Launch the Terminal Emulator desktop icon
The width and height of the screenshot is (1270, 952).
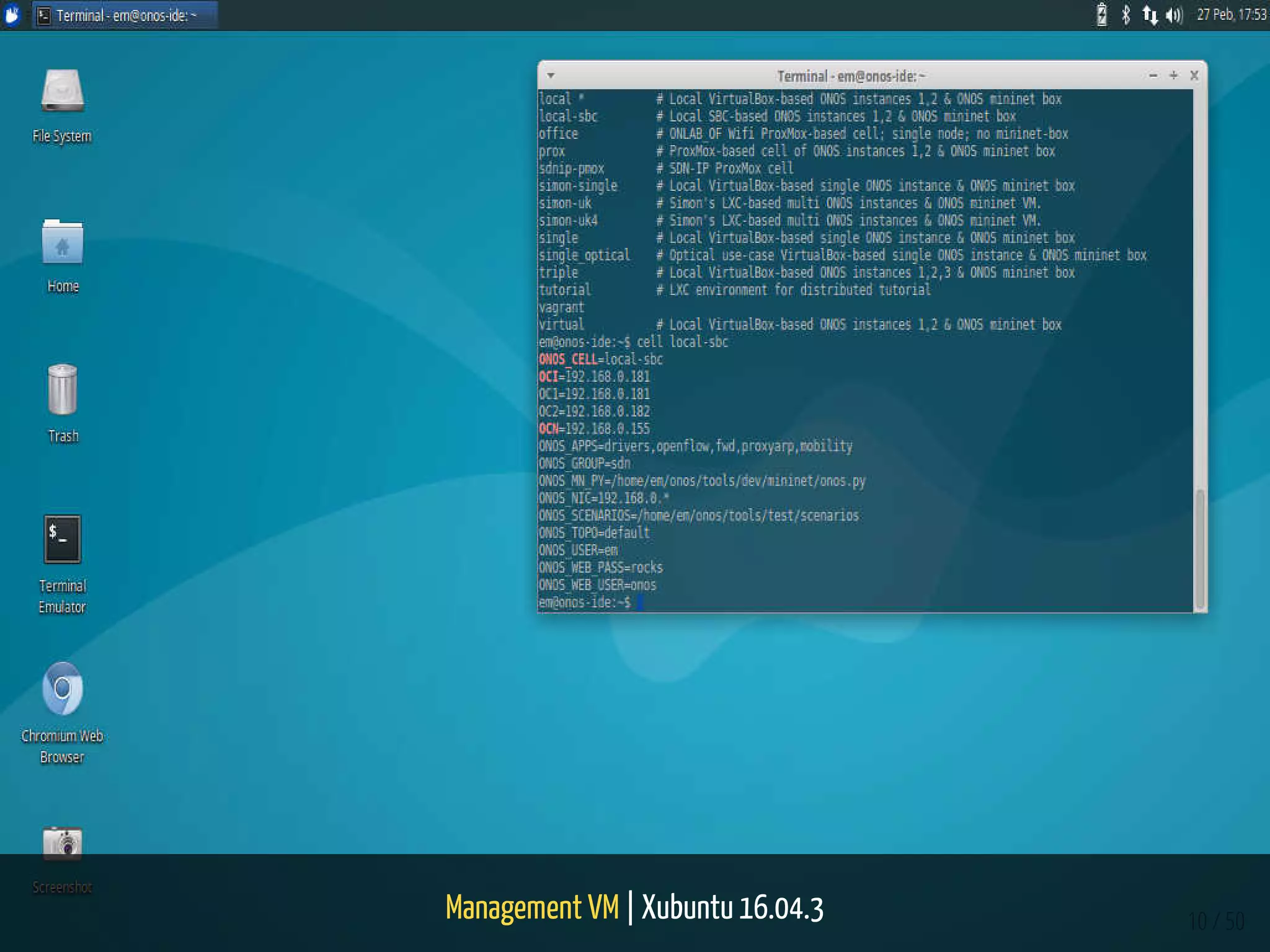click(62, 539)
